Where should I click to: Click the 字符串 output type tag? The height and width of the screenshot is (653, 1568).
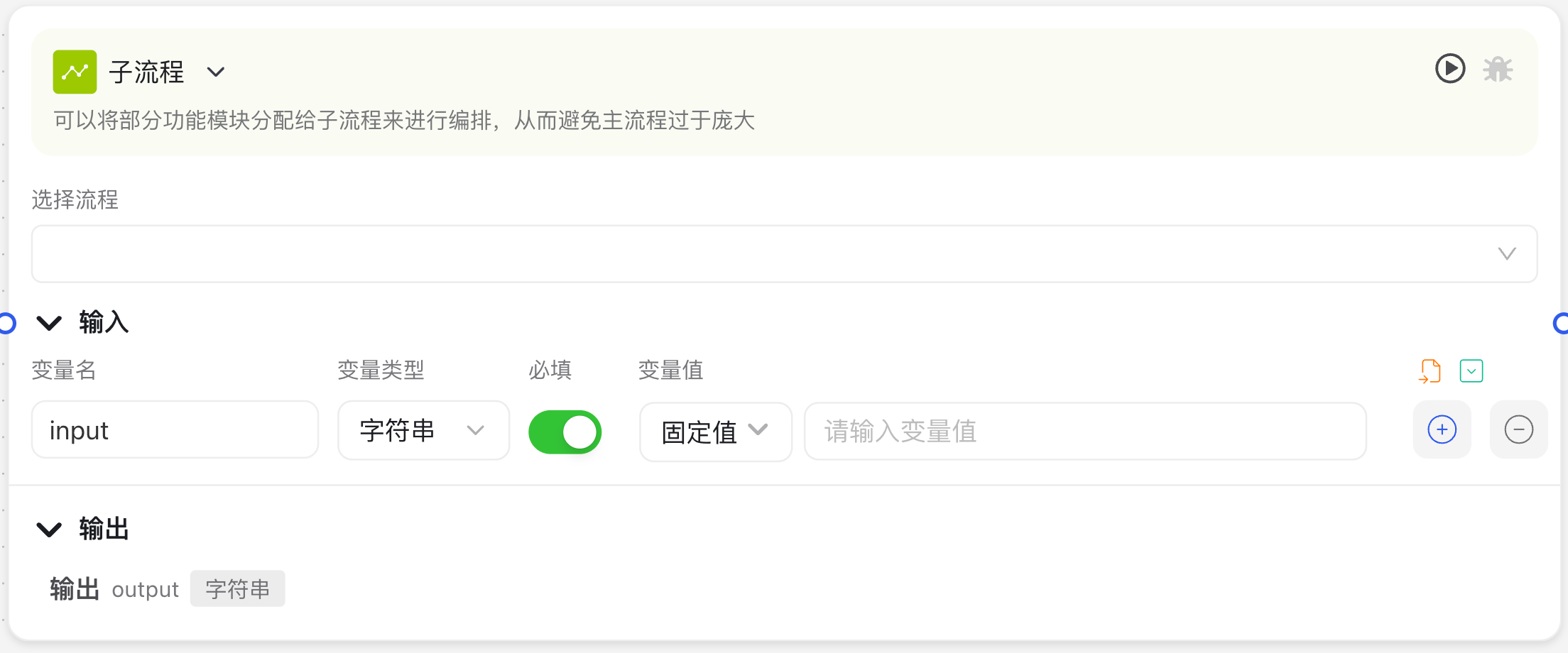(x=237, y=588)
